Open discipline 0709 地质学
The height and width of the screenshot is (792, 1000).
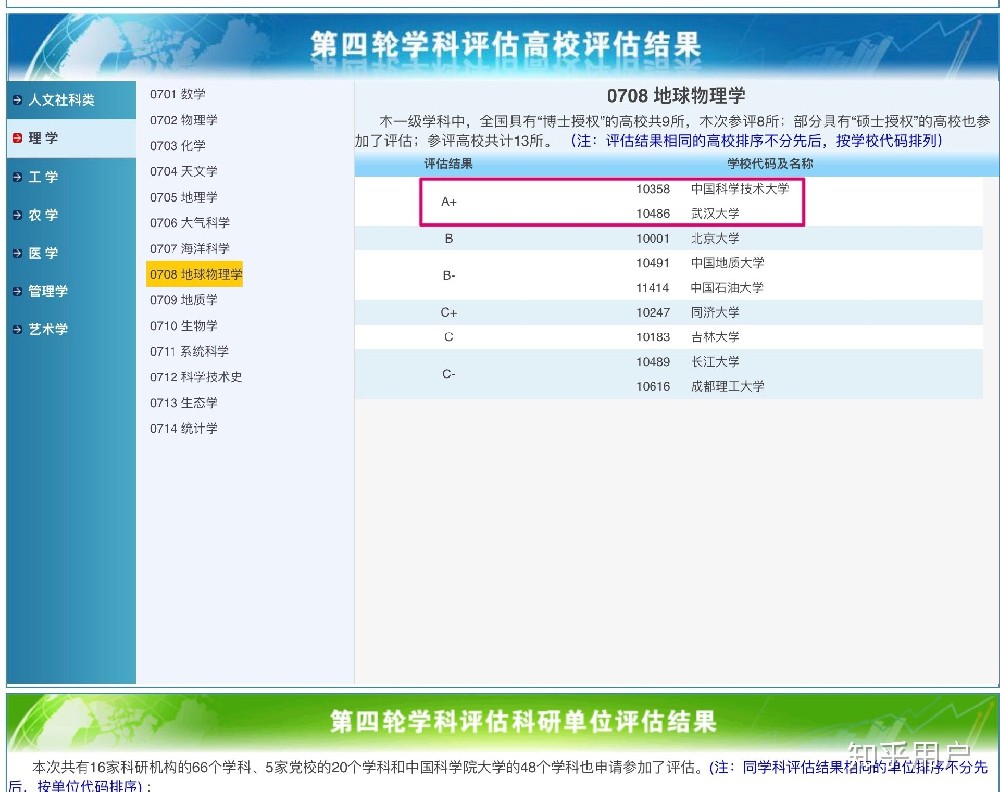tap(184, 300)
